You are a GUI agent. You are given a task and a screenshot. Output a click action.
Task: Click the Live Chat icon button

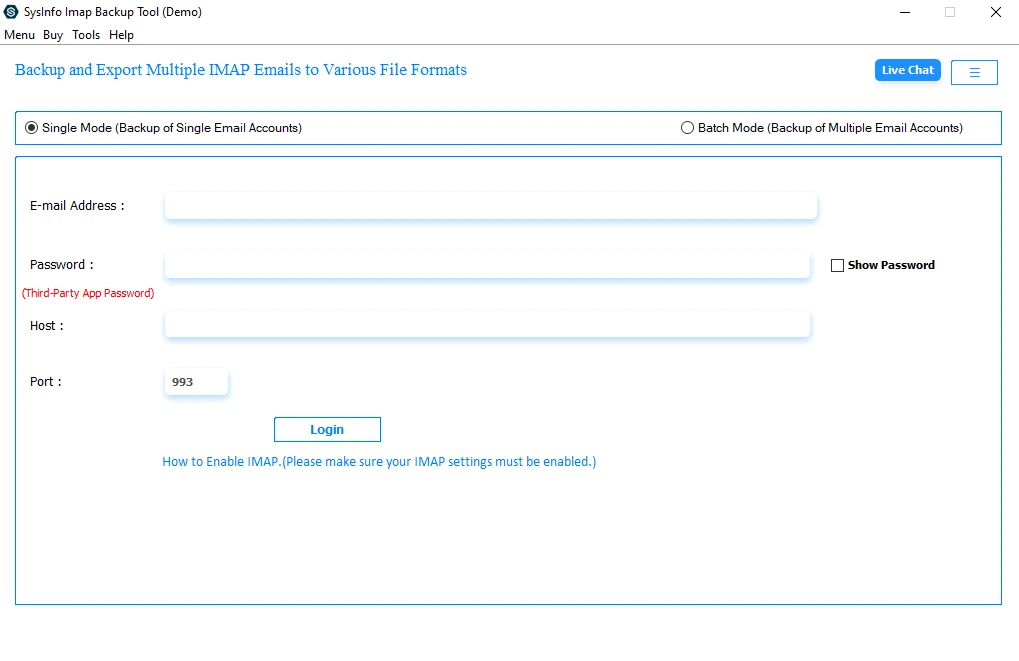906,70
